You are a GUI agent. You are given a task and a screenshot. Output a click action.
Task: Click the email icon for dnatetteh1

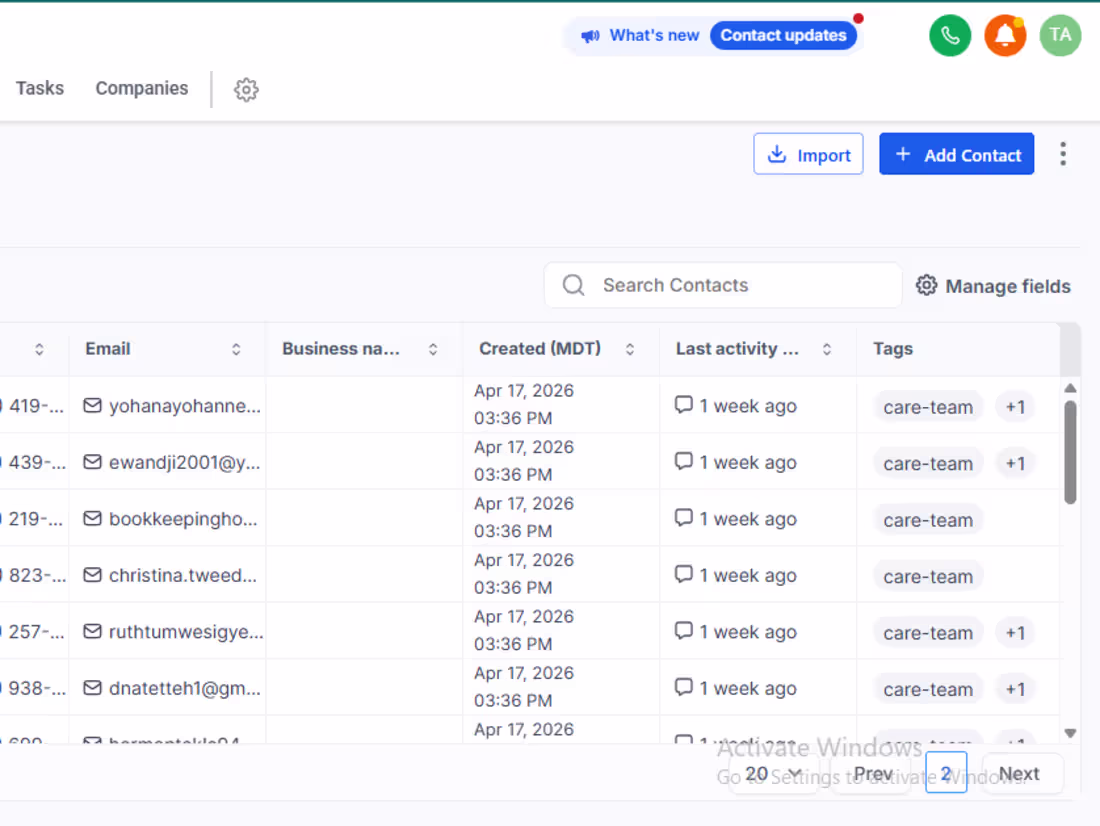click(x=93, y=688)
